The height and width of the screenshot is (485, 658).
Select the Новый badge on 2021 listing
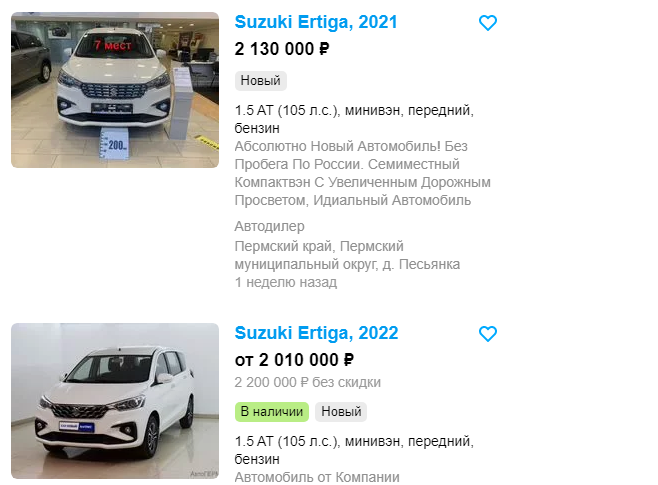tap(261, 81)
